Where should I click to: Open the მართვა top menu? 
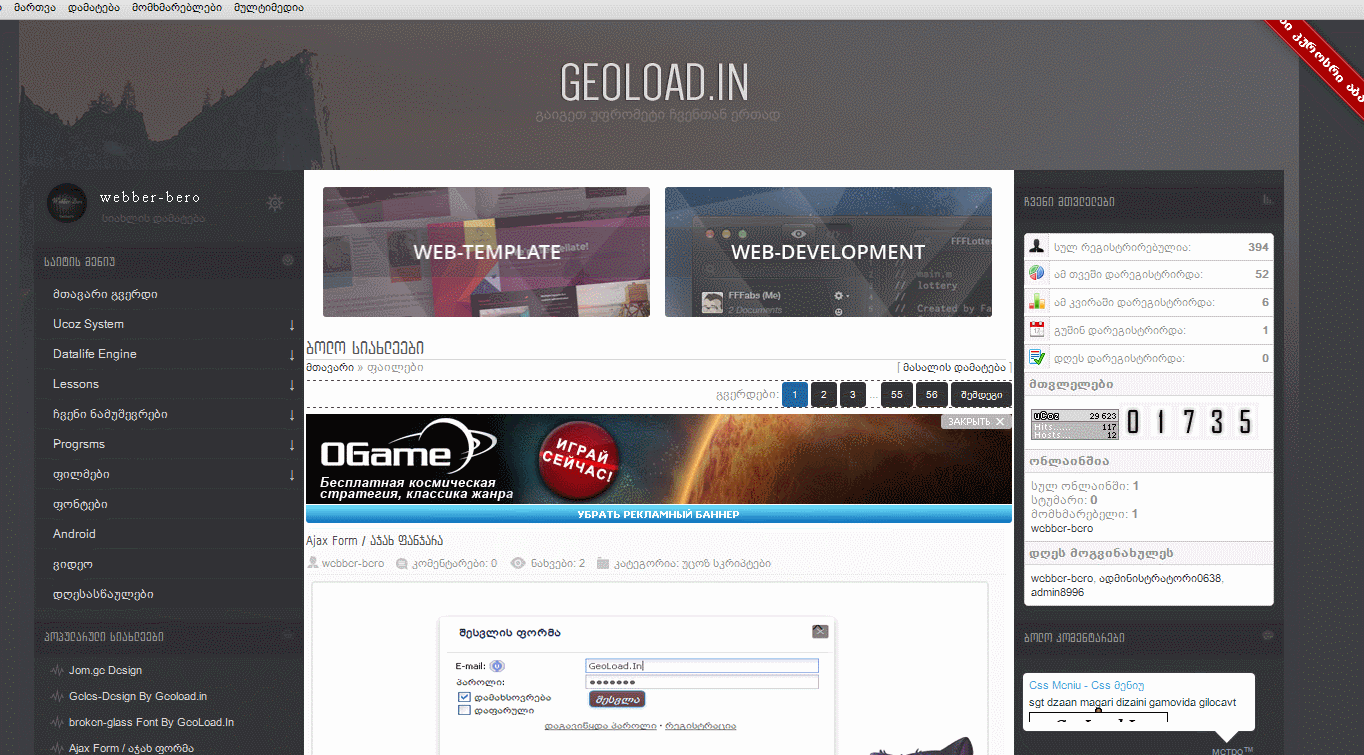pyautogui.click(x=34, y=7)
